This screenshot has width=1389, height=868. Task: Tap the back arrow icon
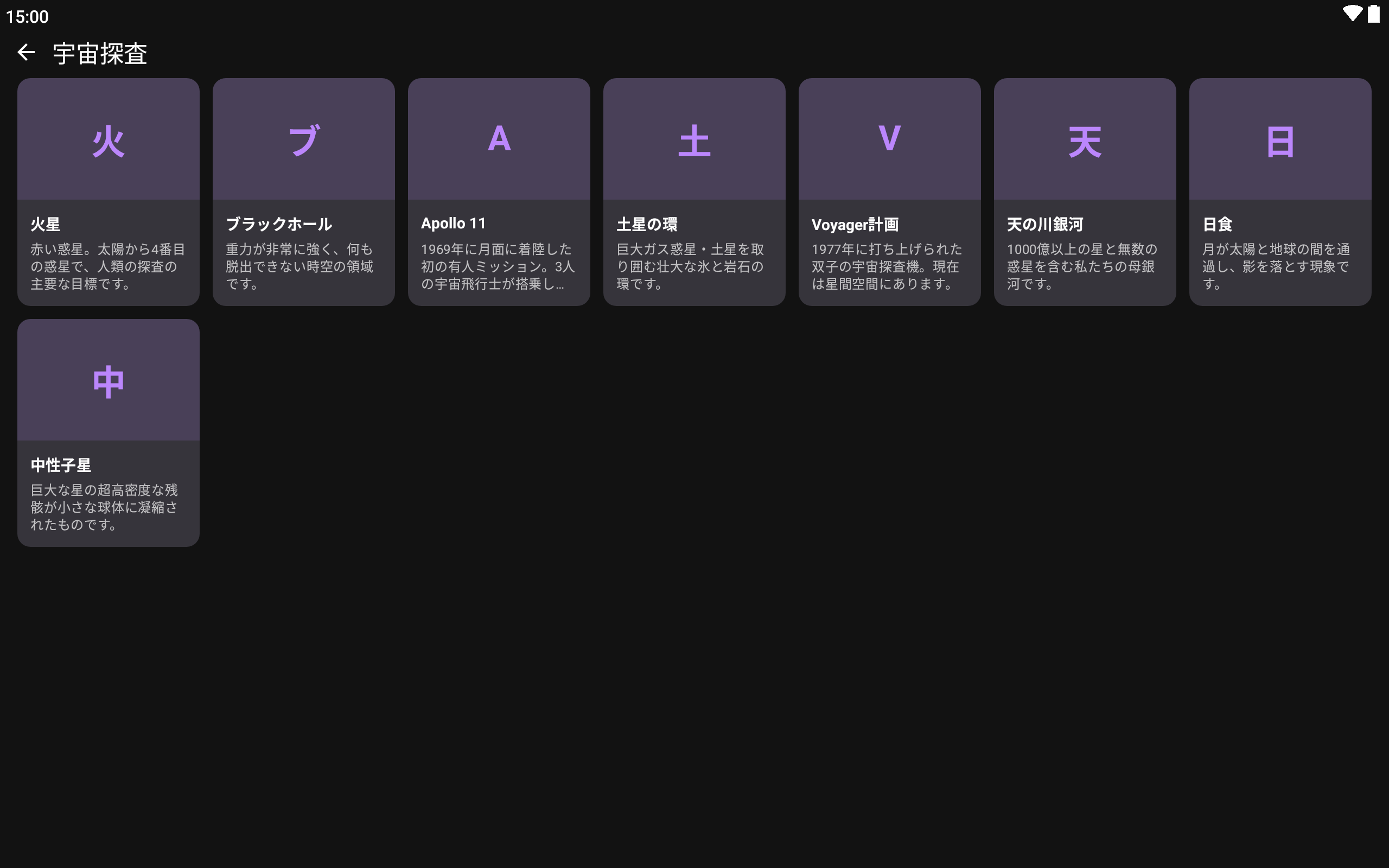click(27, 53)
